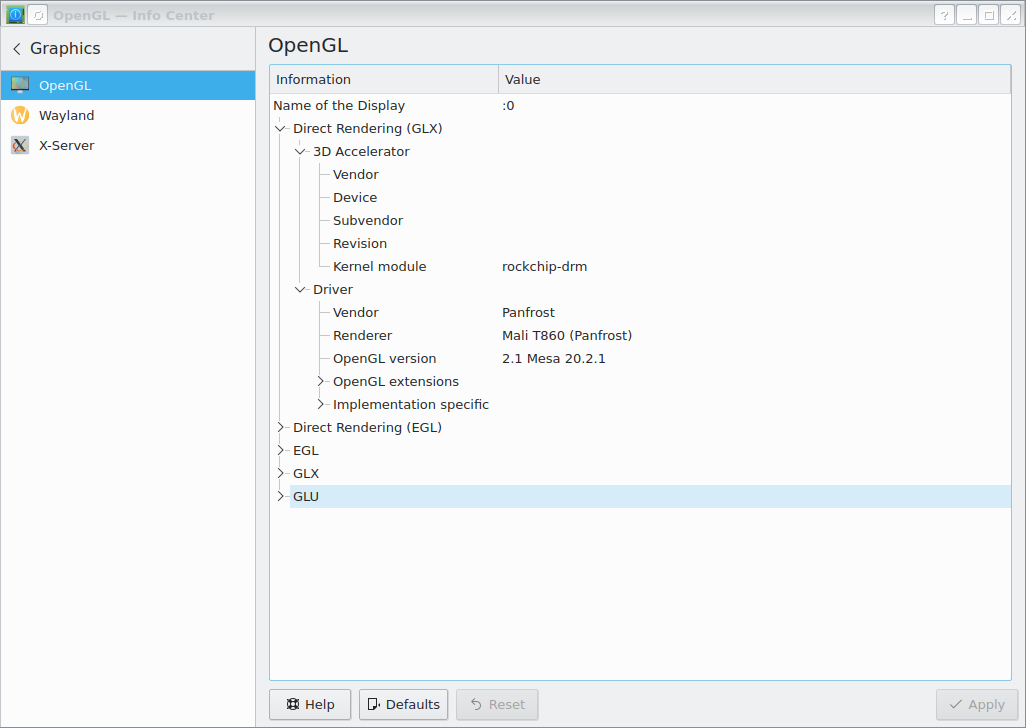Click the question mark help titlebar icon
Screen dimensions: 1026x728
pos(944,15)
